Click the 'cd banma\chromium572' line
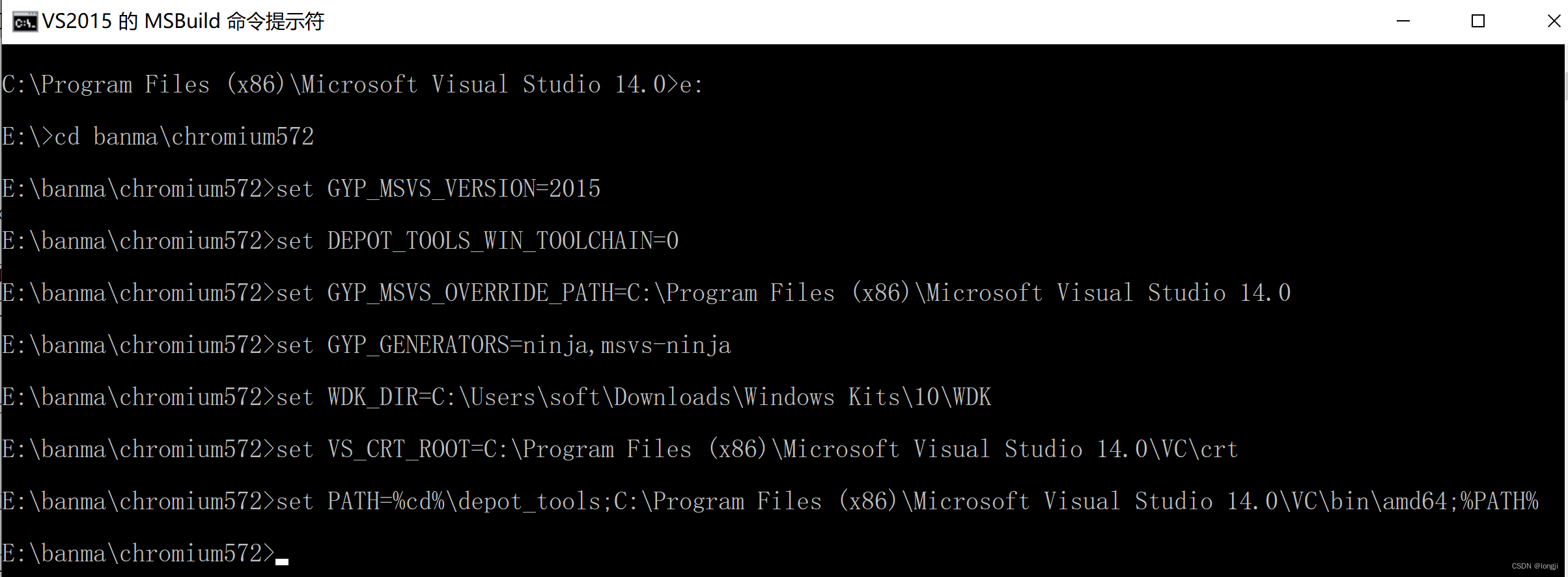 coord(158,136)
